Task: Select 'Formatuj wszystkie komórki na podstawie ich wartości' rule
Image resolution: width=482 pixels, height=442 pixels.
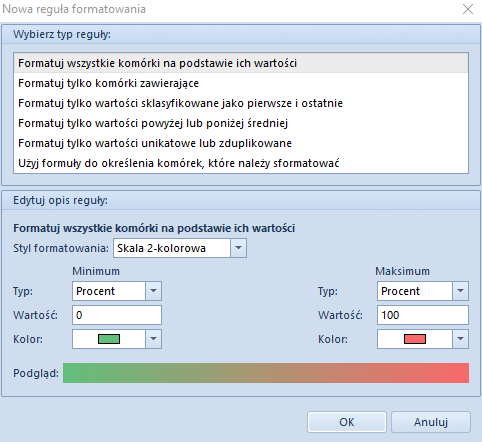Action: pyautogui.click(x=241, y=63)
